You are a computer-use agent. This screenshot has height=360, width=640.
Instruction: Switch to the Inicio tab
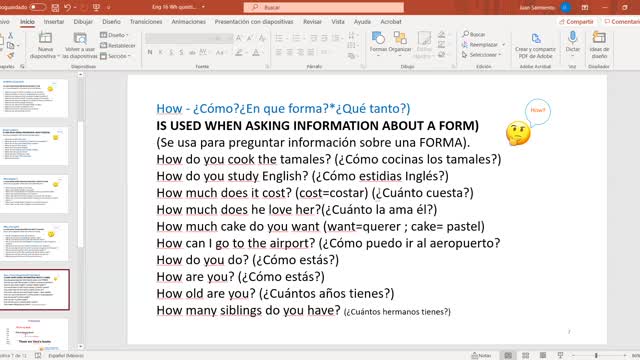click(x=27, y=22)
